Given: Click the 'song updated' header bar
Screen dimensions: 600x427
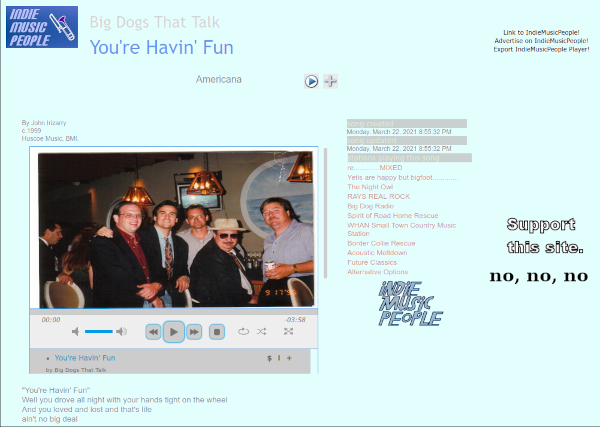Looking at the screenshot, I should pos(407,140).
